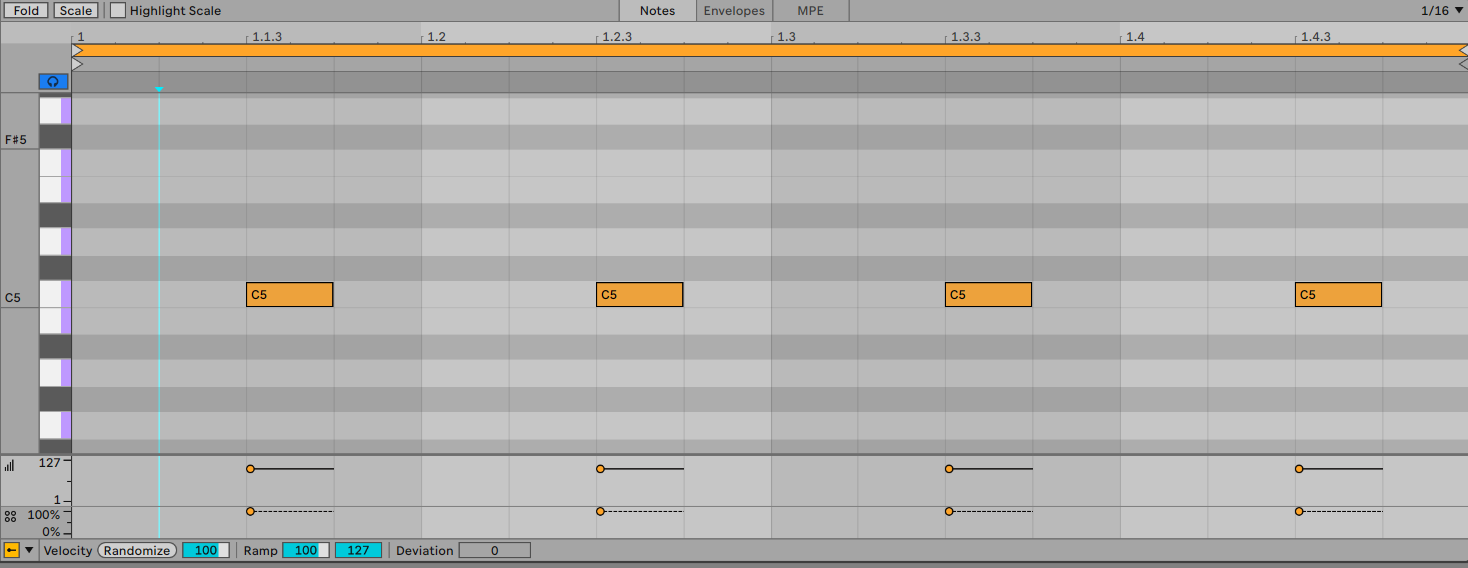Click the Ramp end value field 127

pos(358,550)
